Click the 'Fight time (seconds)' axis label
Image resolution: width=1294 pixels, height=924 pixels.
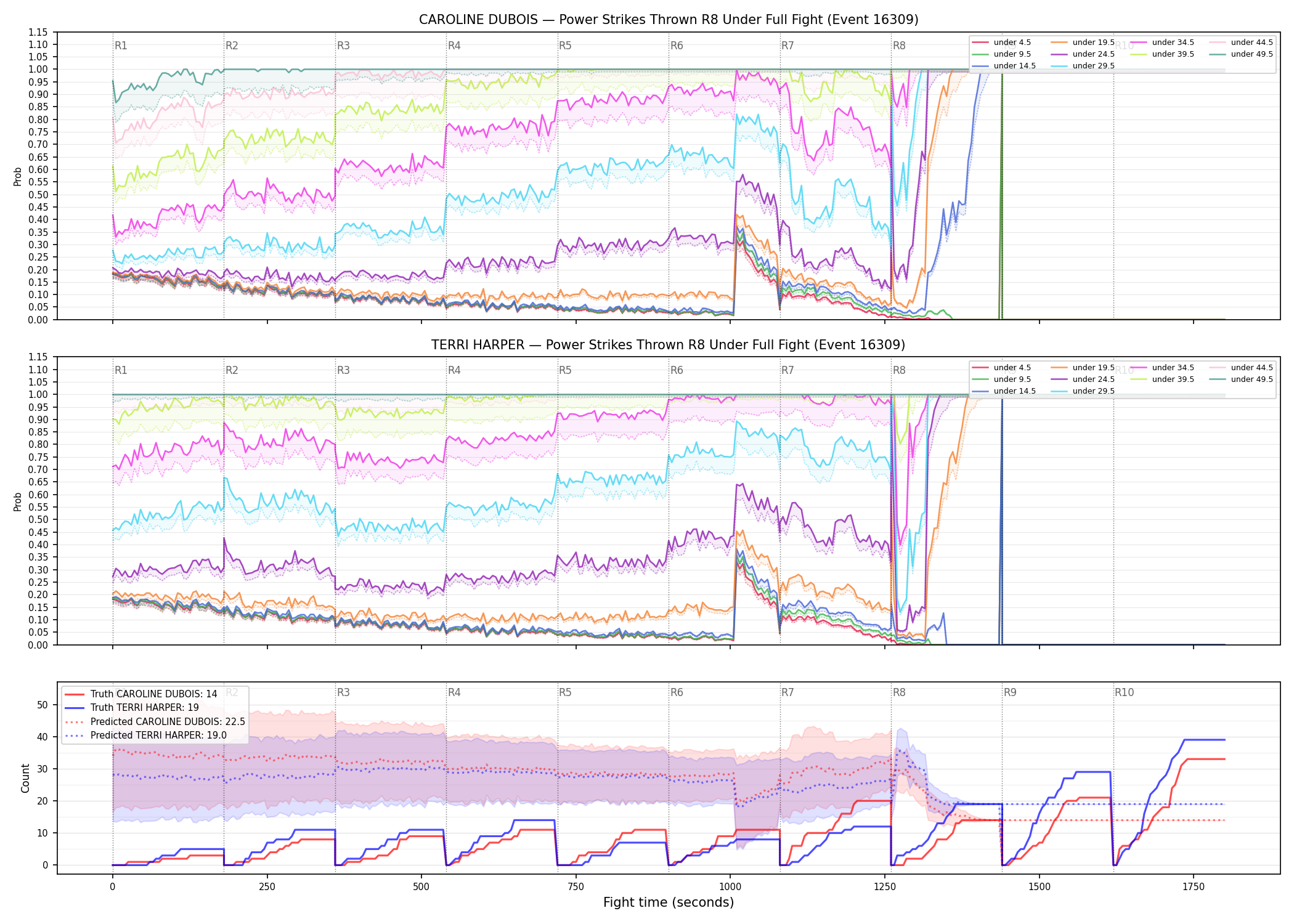(669, 902)
